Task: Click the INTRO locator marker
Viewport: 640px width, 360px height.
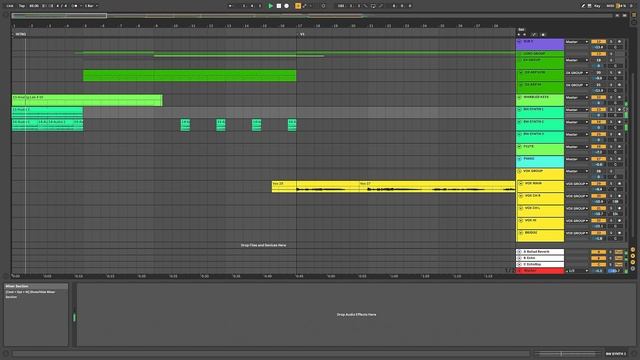Action: coord(20,34)
